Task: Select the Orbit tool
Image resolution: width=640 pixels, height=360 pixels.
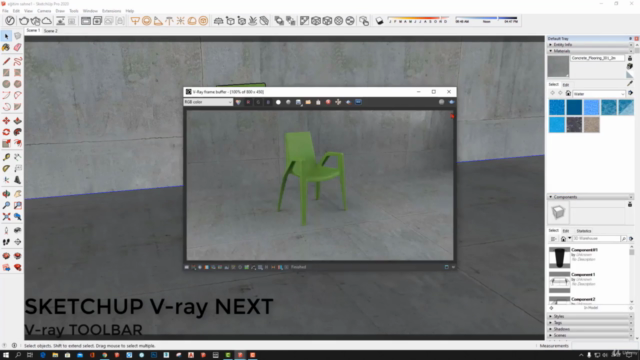Action: (x=6, y=194)
